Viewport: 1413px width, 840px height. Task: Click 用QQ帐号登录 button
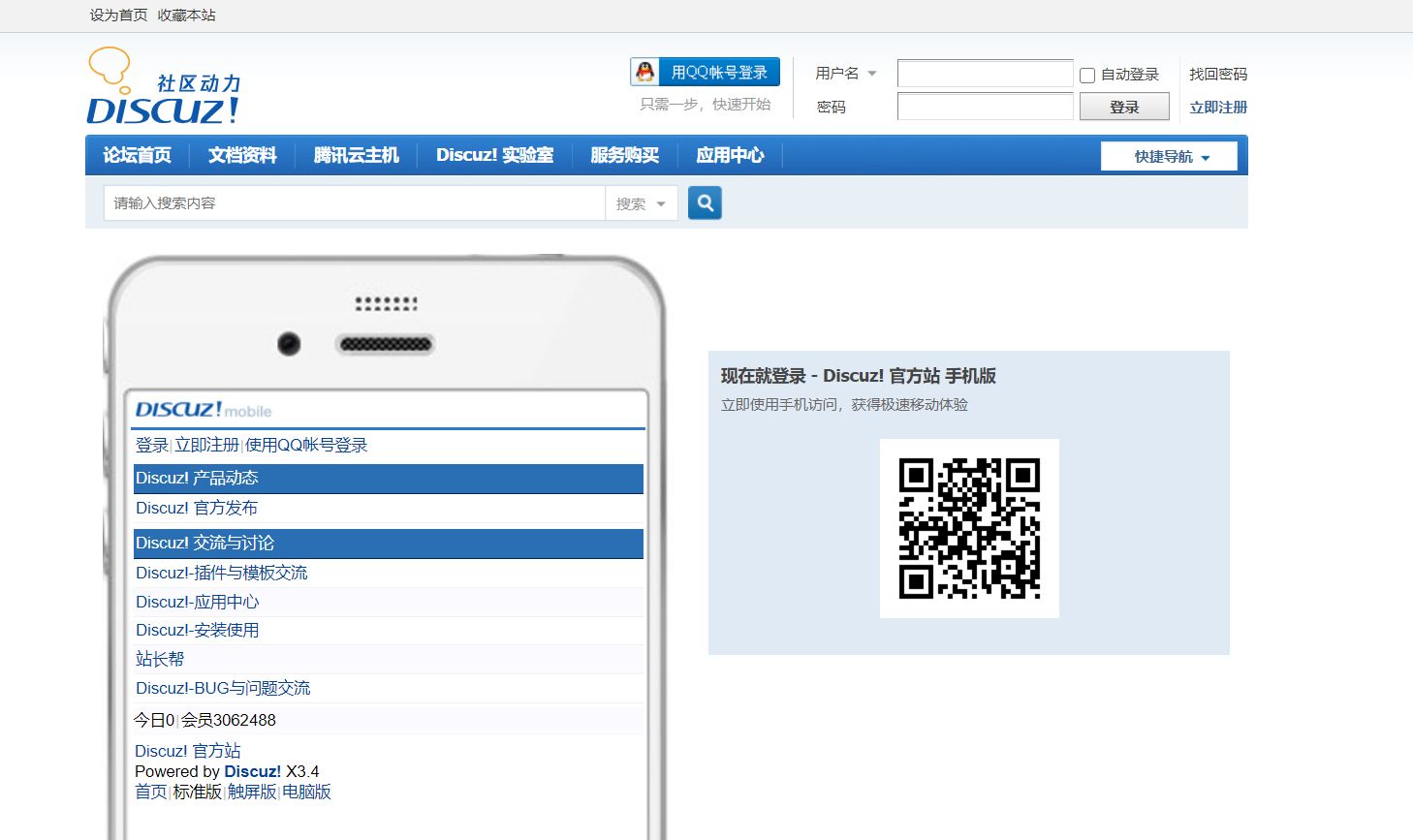pyautogui.click(x=705, y=72)
